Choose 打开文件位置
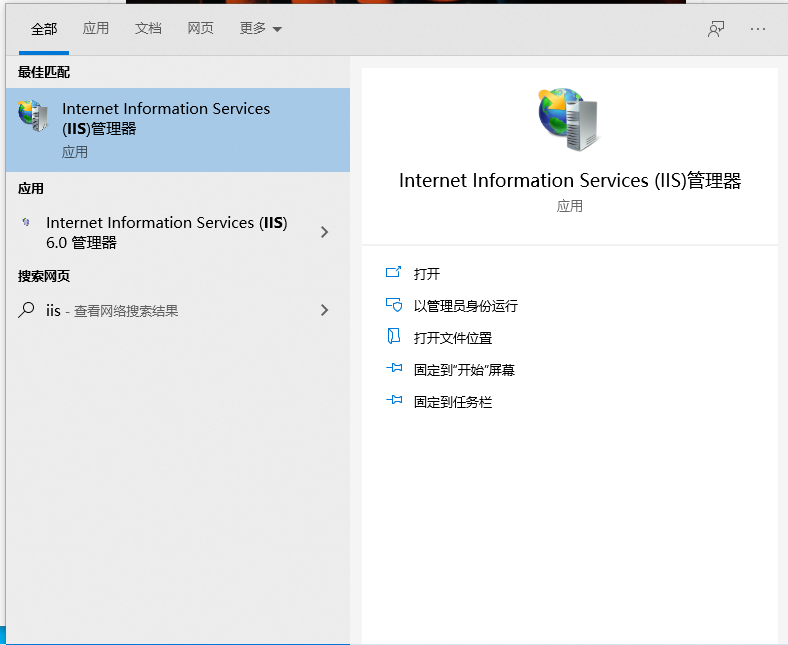This screenshot has width=788, height=645. 453,338
